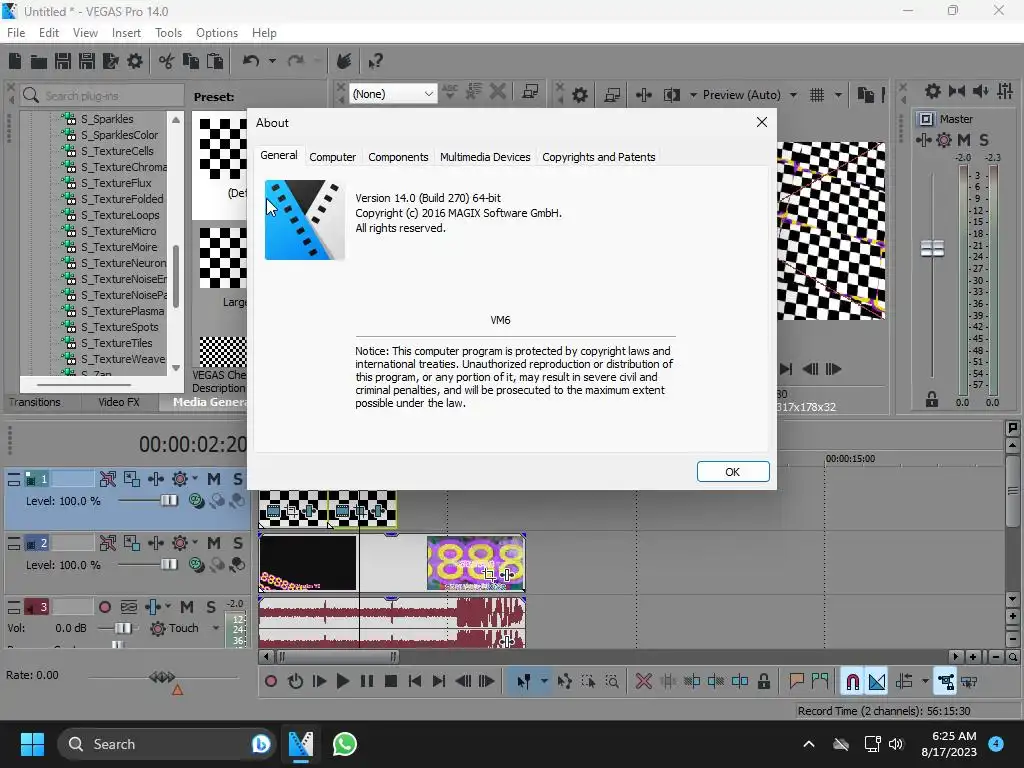The image size is (1024, 768).
Task: Toggle Solo on video track 2
Action: (x=238, y=543)
